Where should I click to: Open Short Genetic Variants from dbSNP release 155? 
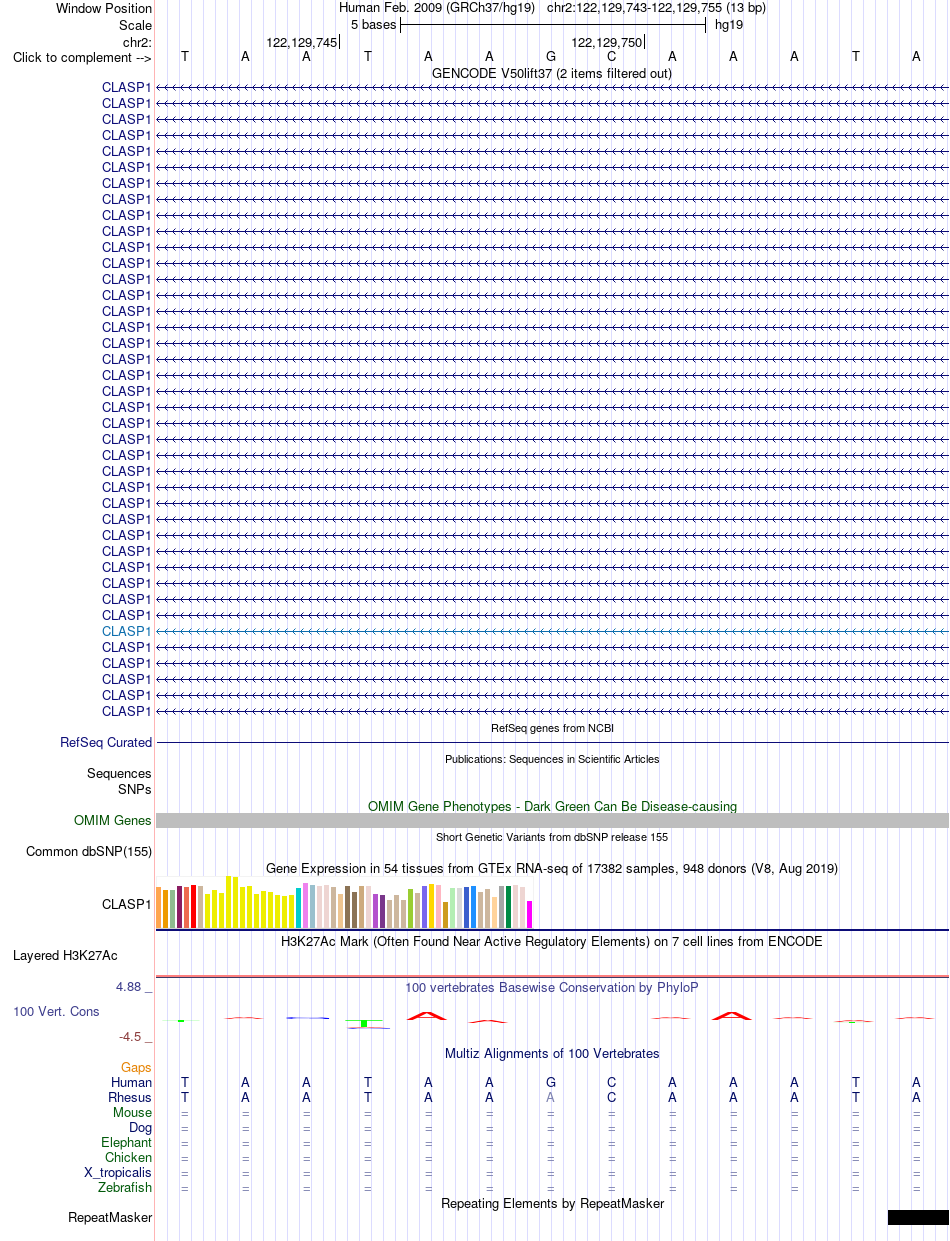pyautogui.click(x=552, y=837)
